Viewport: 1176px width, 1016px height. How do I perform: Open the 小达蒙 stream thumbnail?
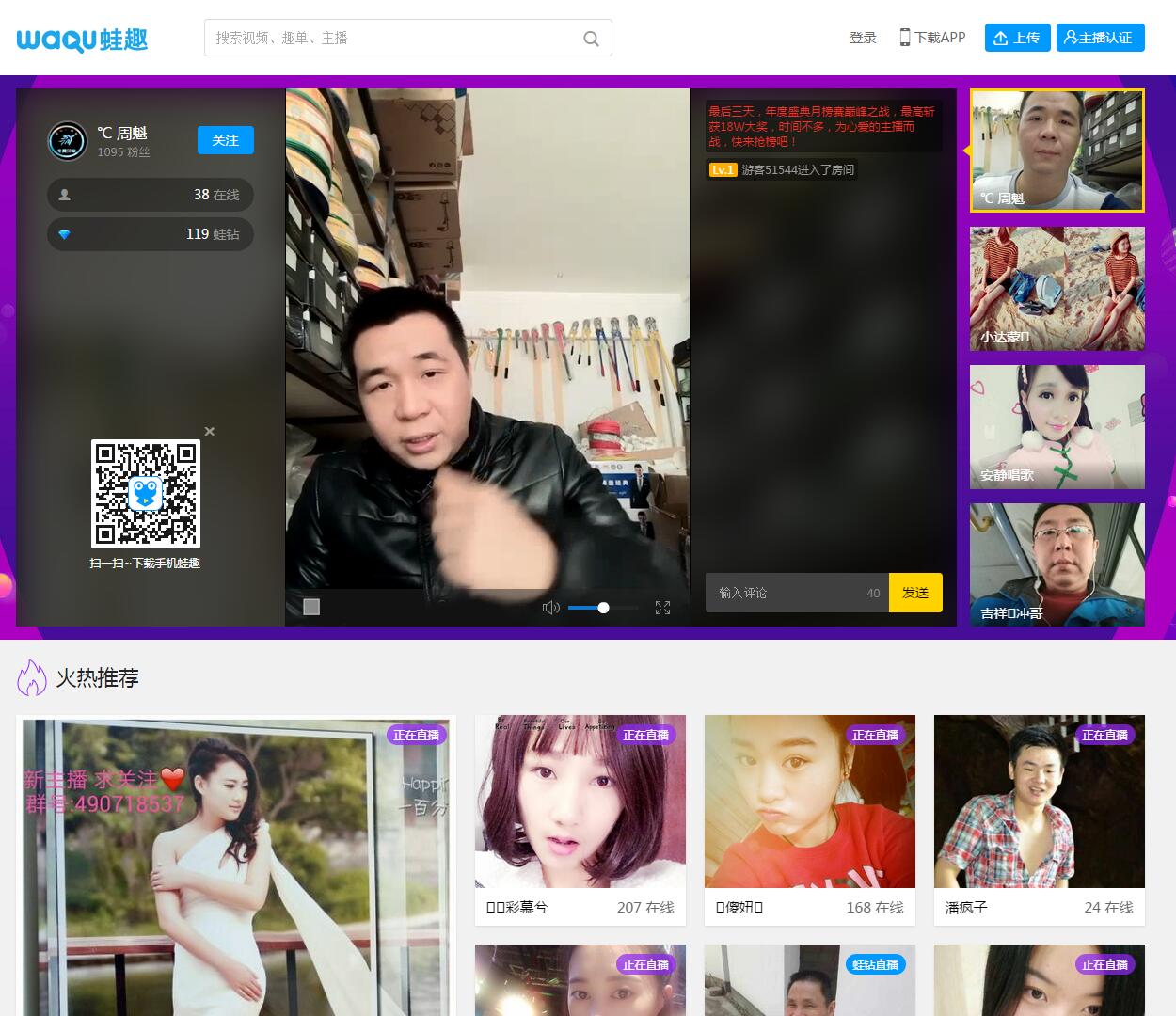pos(1057,289)
